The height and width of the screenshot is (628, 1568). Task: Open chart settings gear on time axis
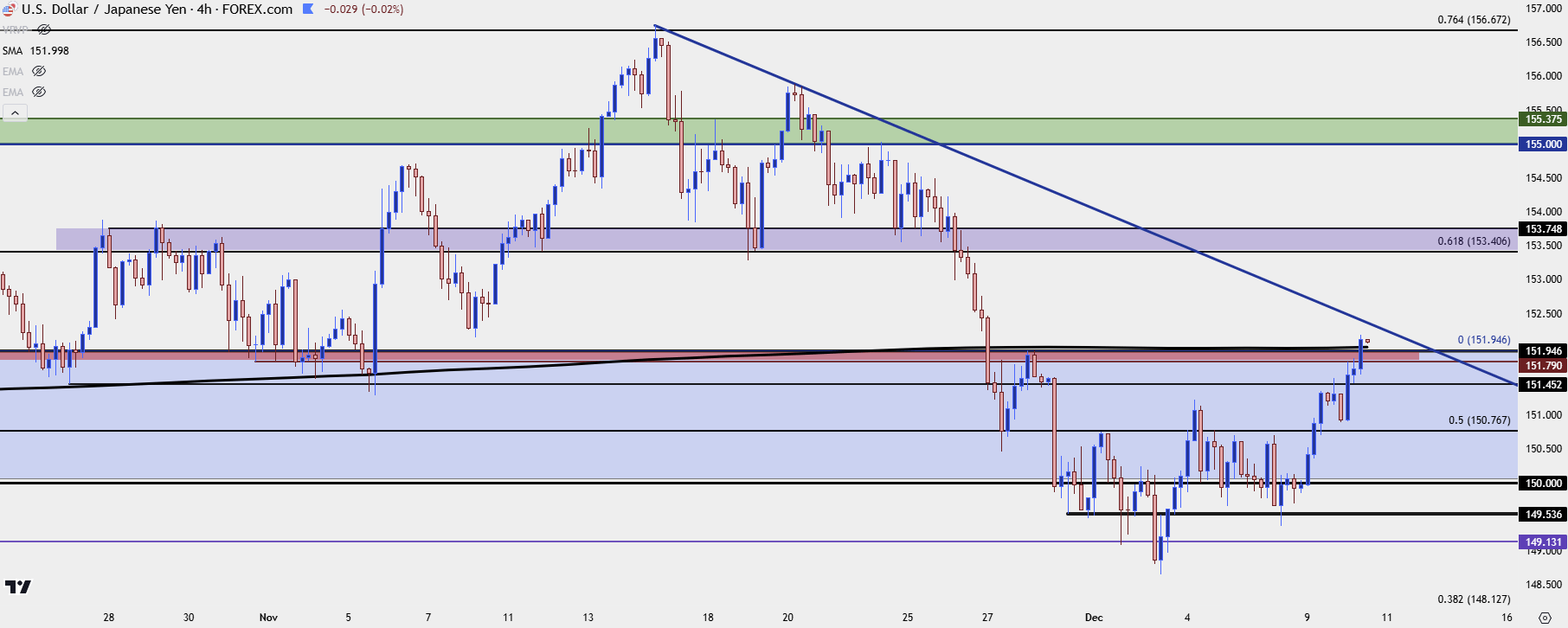(1545, 618)
